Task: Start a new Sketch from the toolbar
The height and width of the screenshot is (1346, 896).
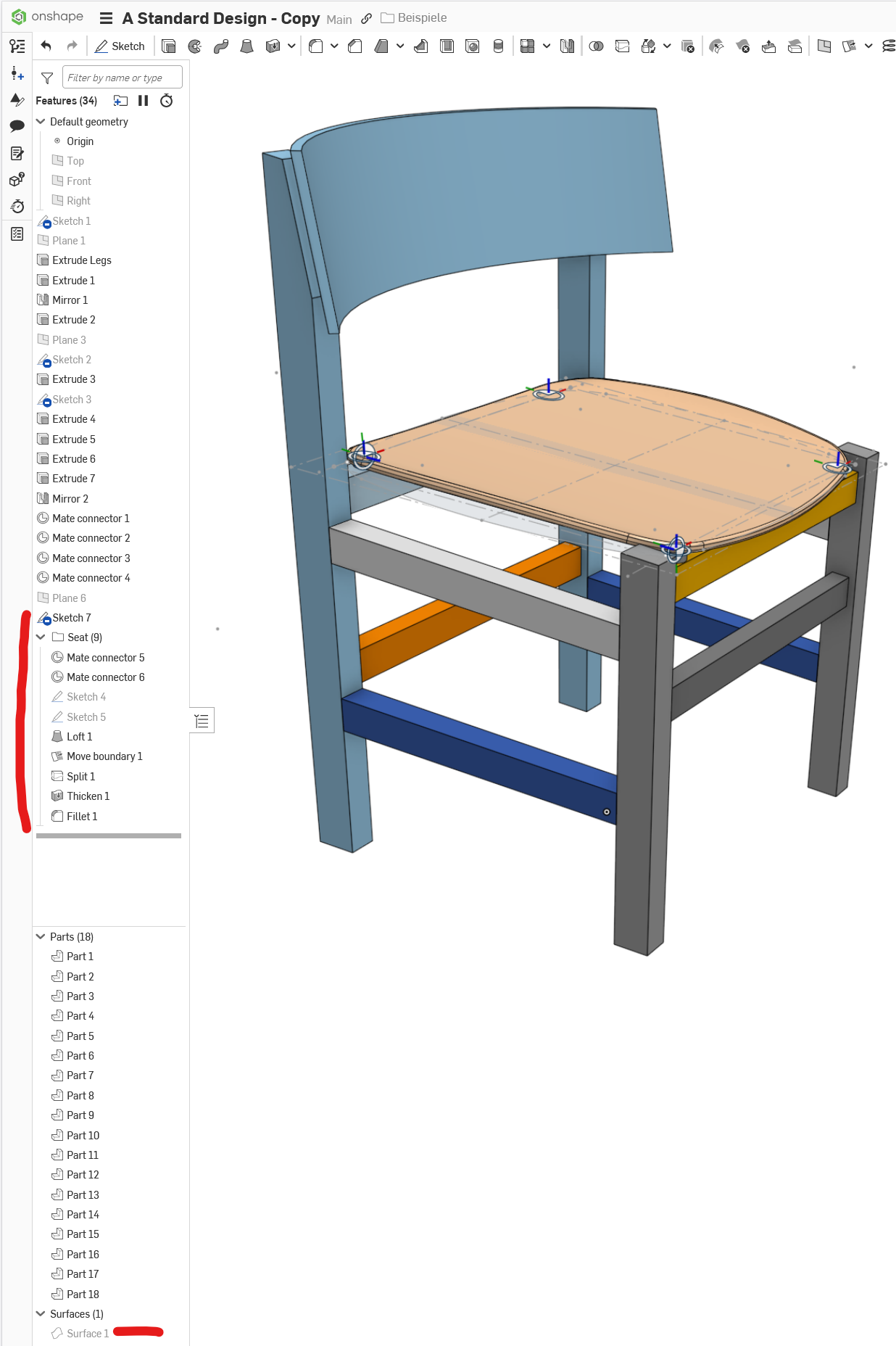Action: pos(120,46)
